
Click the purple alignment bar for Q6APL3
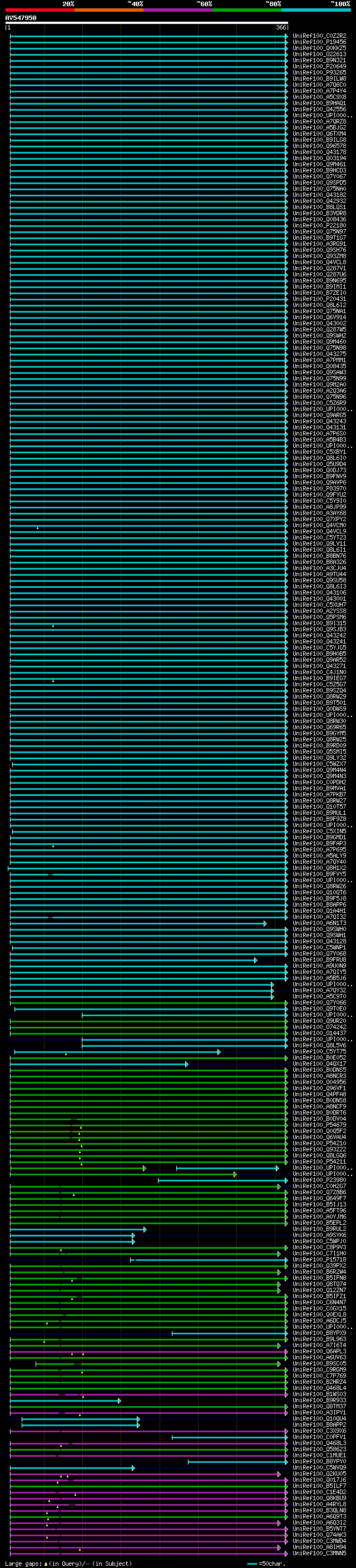(x=149, y=1352)
